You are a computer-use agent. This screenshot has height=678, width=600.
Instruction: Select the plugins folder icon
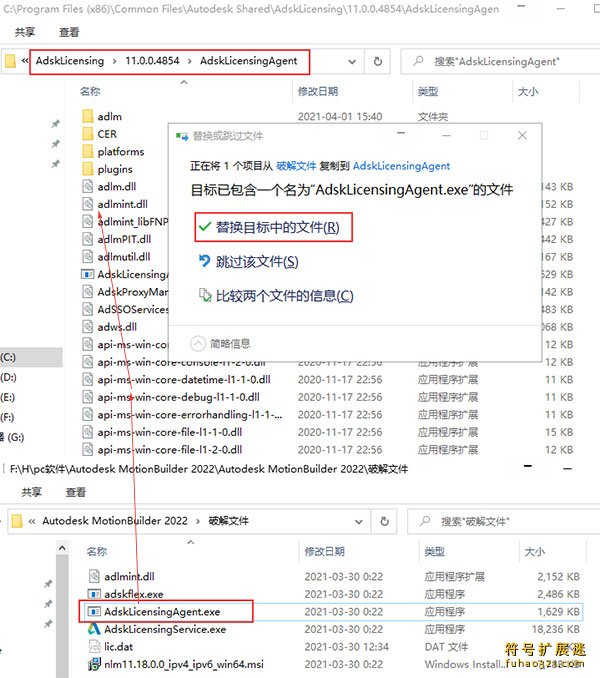point(88,169)
